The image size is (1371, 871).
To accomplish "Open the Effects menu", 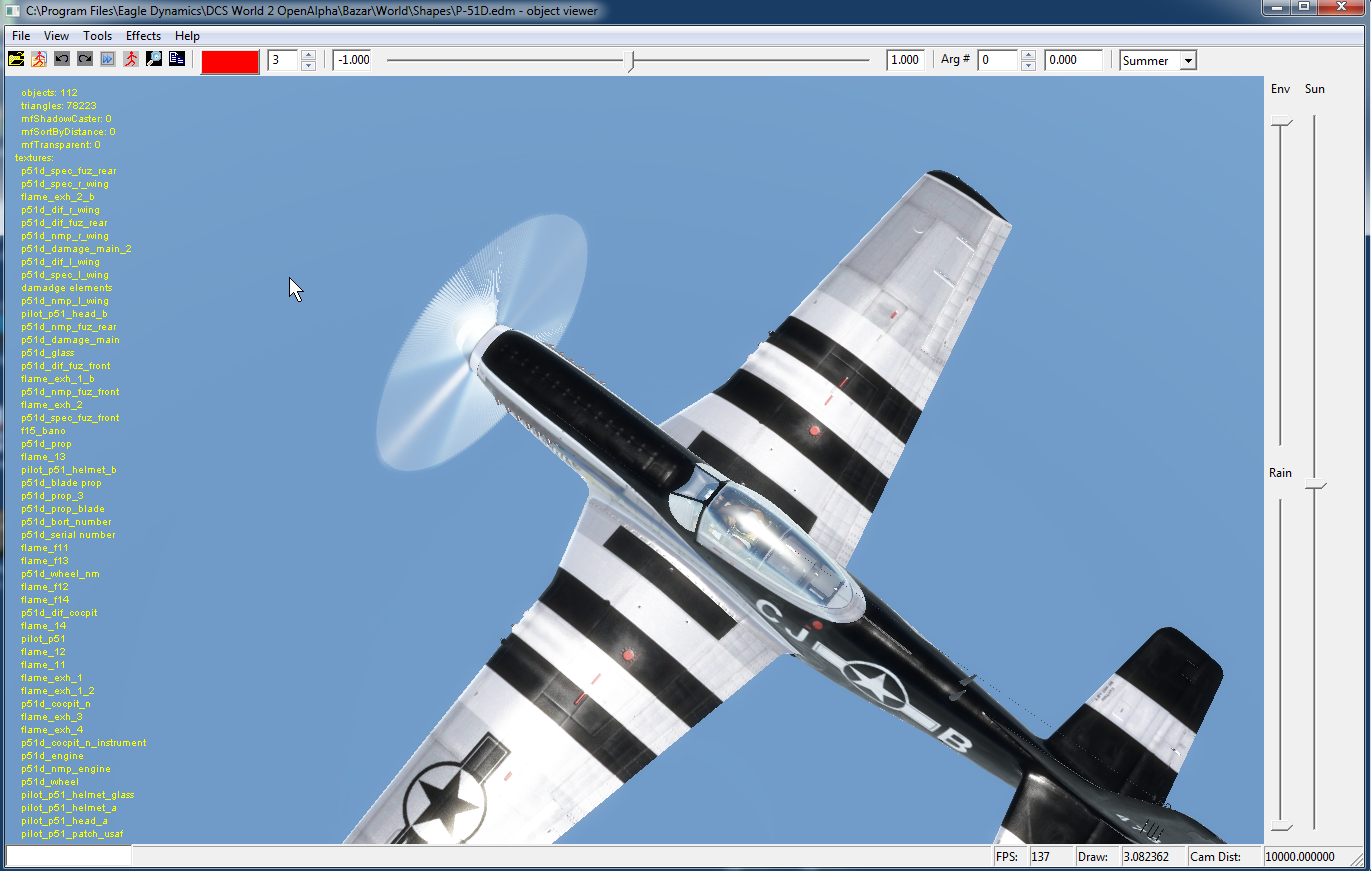I will (143, 36).
